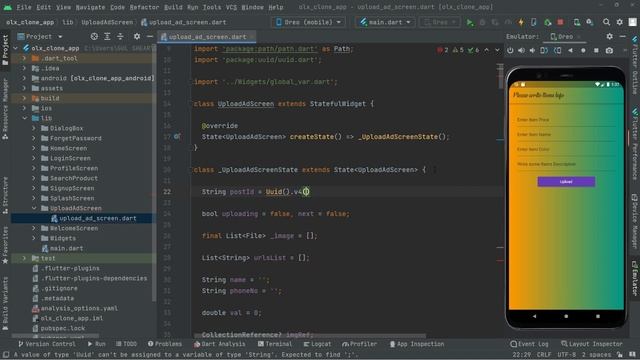The image size is (640, 360).
Task: Open the File menu
Action: (24, 7)
